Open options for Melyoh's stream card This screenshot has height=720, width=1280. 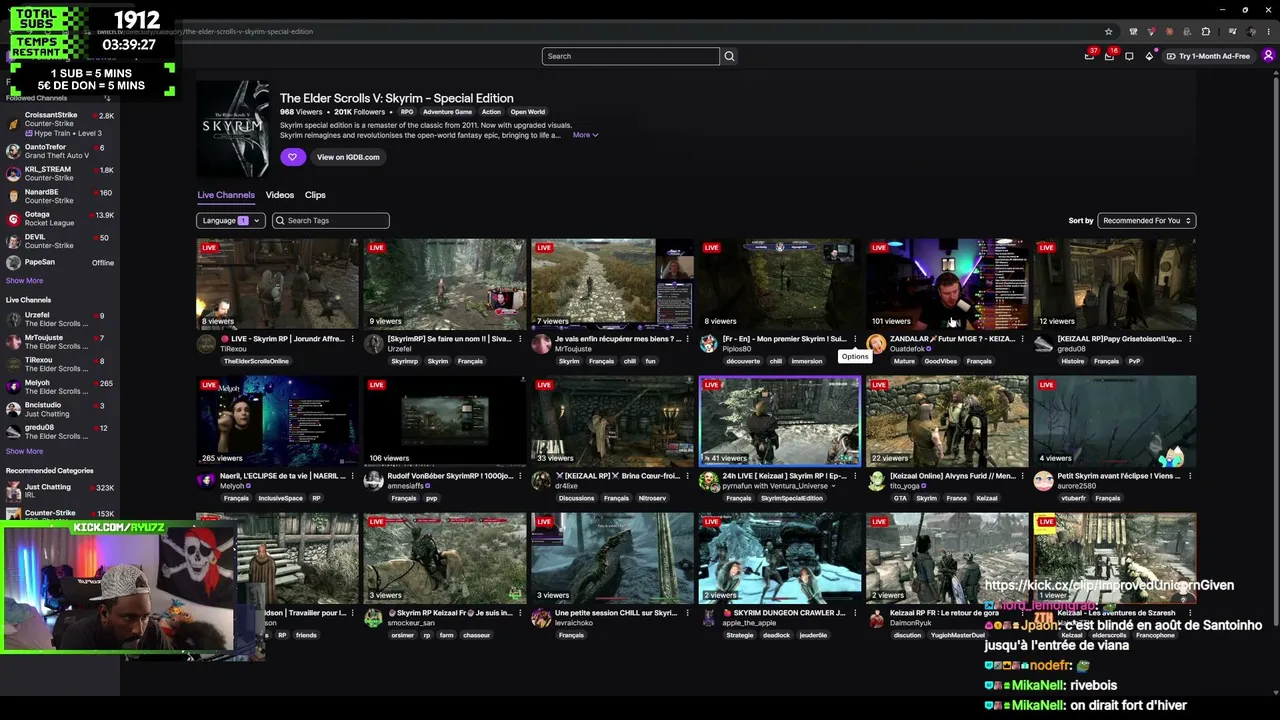352,476
